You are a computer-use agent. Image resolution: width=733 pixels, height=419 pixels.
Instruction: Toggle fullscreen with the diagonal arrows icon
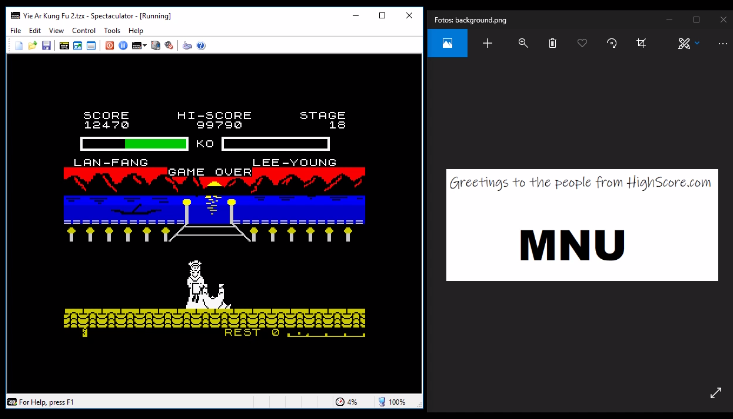tap(716, 393)
